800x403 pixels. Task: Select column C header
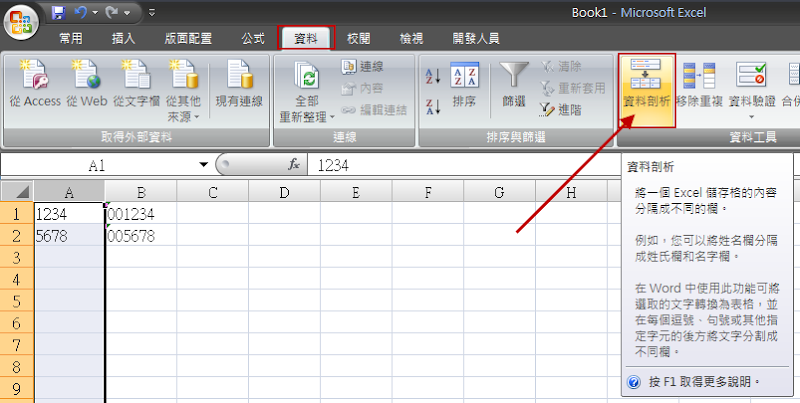pyautogui.click(x=213, y=192)
